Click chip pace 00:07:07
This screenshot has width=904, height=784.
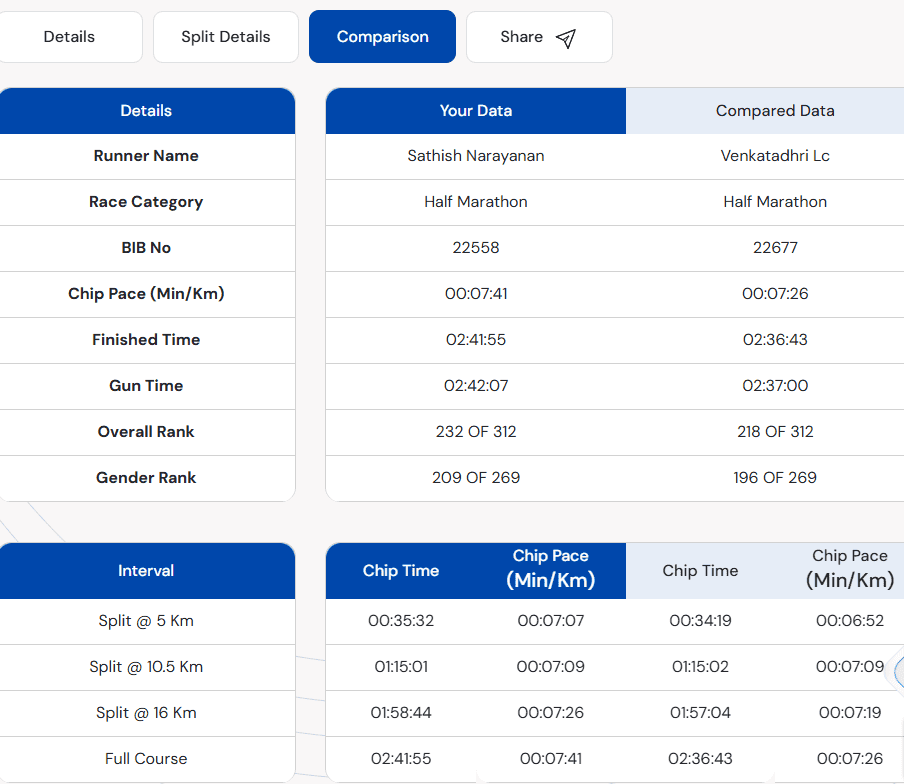(551, 621)
